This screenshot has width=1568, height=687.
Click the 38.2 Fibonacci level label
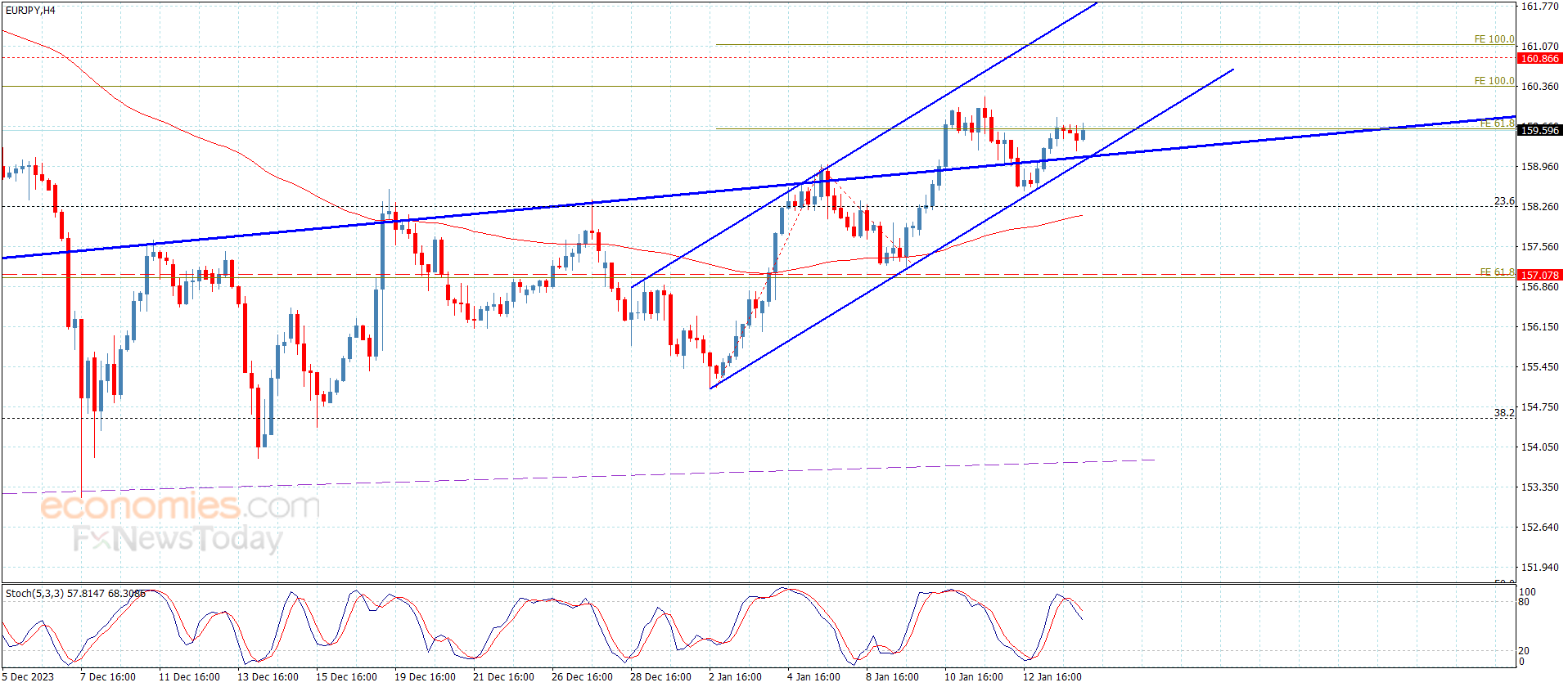pos(1504,413)
